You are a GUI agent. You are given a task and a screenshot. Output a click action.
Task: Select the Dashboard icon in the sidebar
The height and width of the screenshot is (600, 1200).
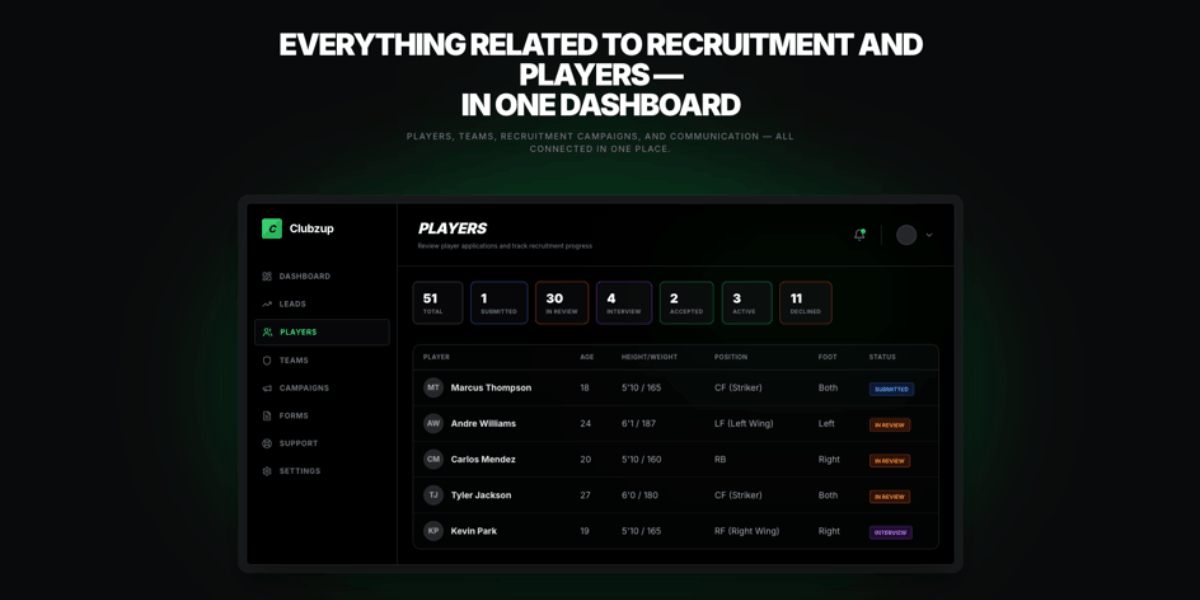tap(266, 276)
